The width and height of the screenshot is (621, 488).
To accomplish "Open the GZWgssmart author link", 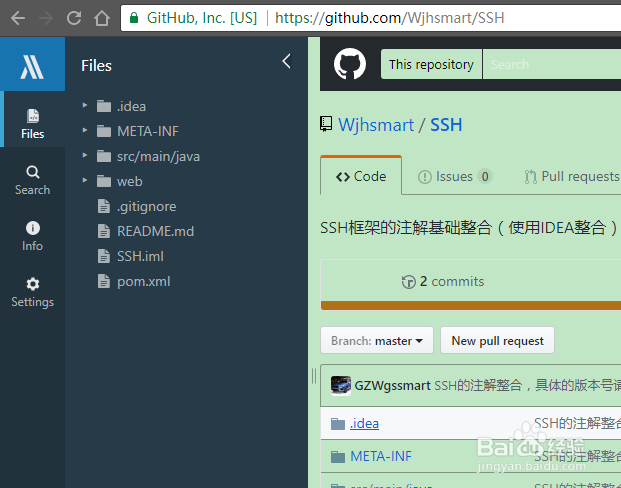I will point(392,385).
